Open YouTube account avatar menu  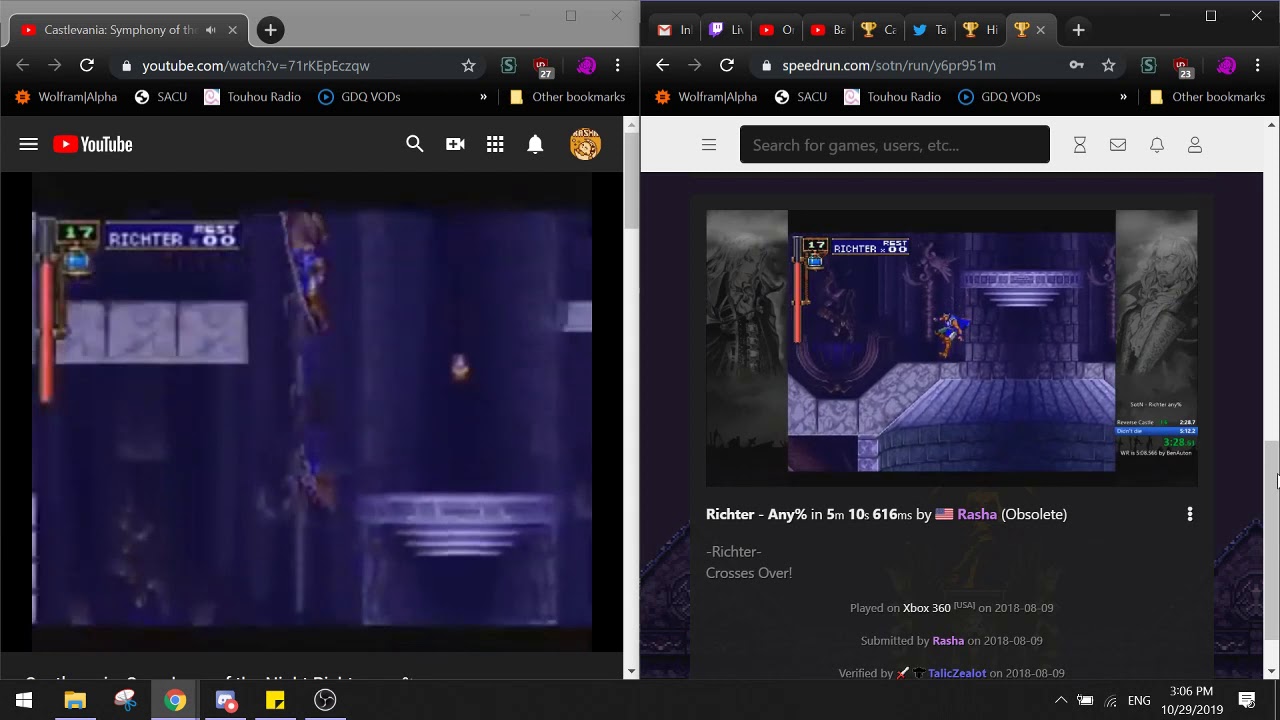coord(585,145)
